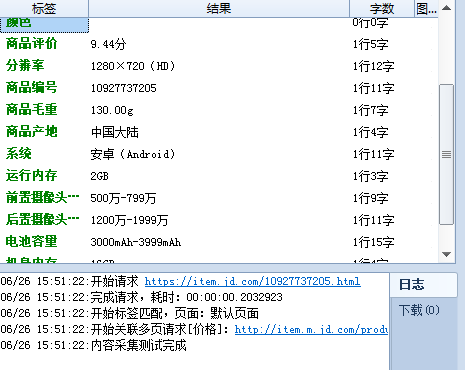This screenshot has width=465, height=370.
Task: Click the 标签 column header
Action: (44, 8)
